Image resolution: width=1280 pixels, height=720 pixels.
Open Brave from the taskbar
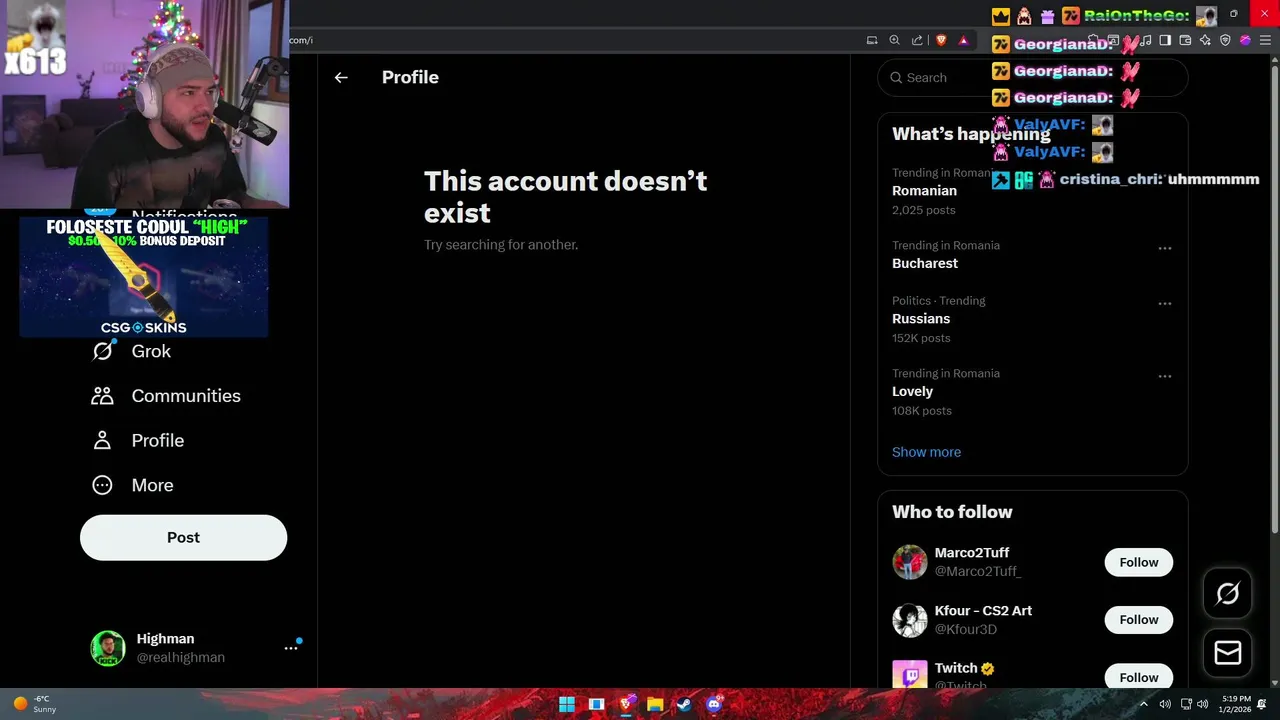626,704
